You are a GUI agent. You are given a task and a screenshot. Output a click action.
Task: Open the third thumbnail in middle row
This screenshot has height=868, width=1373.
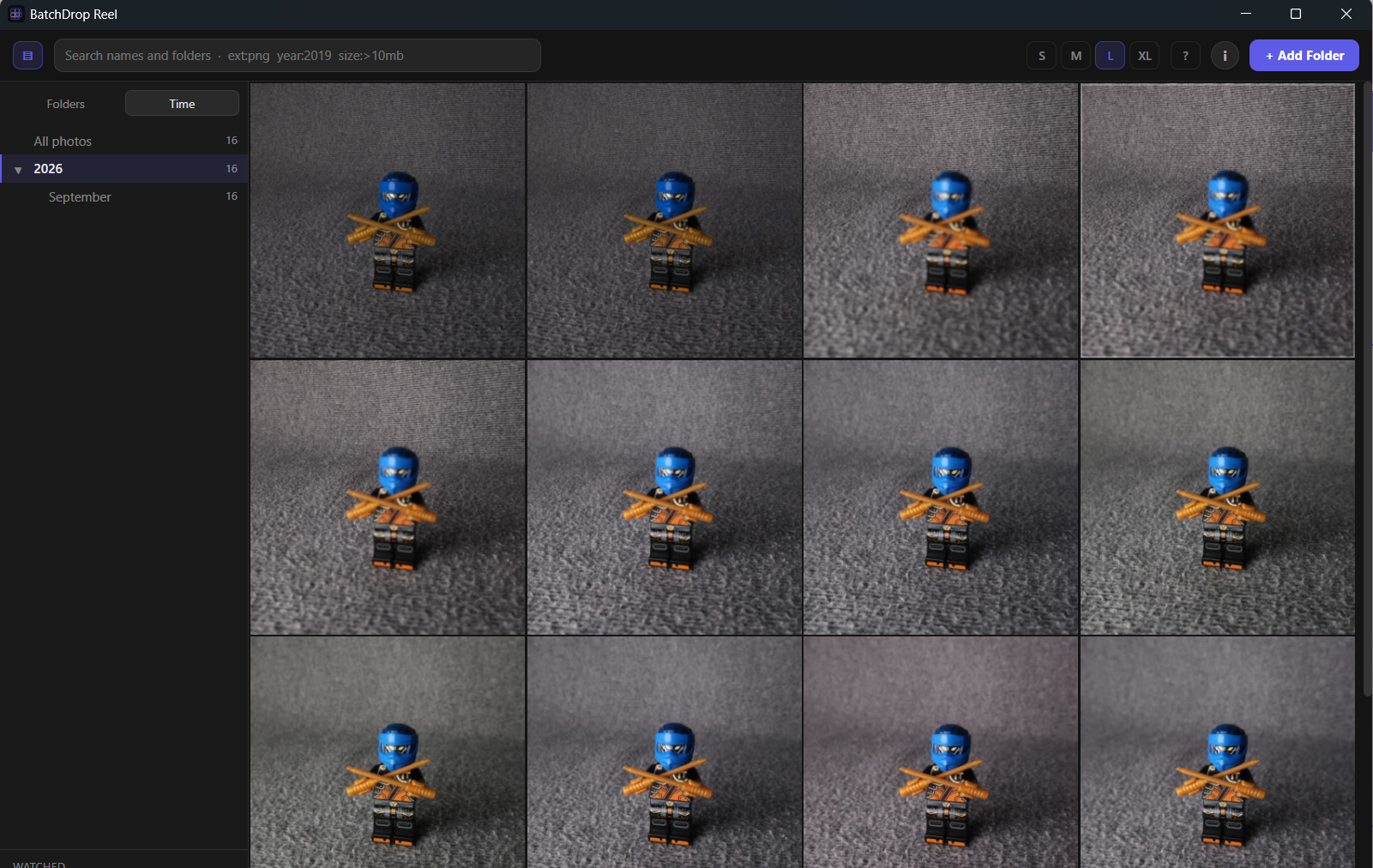[941, 497]
